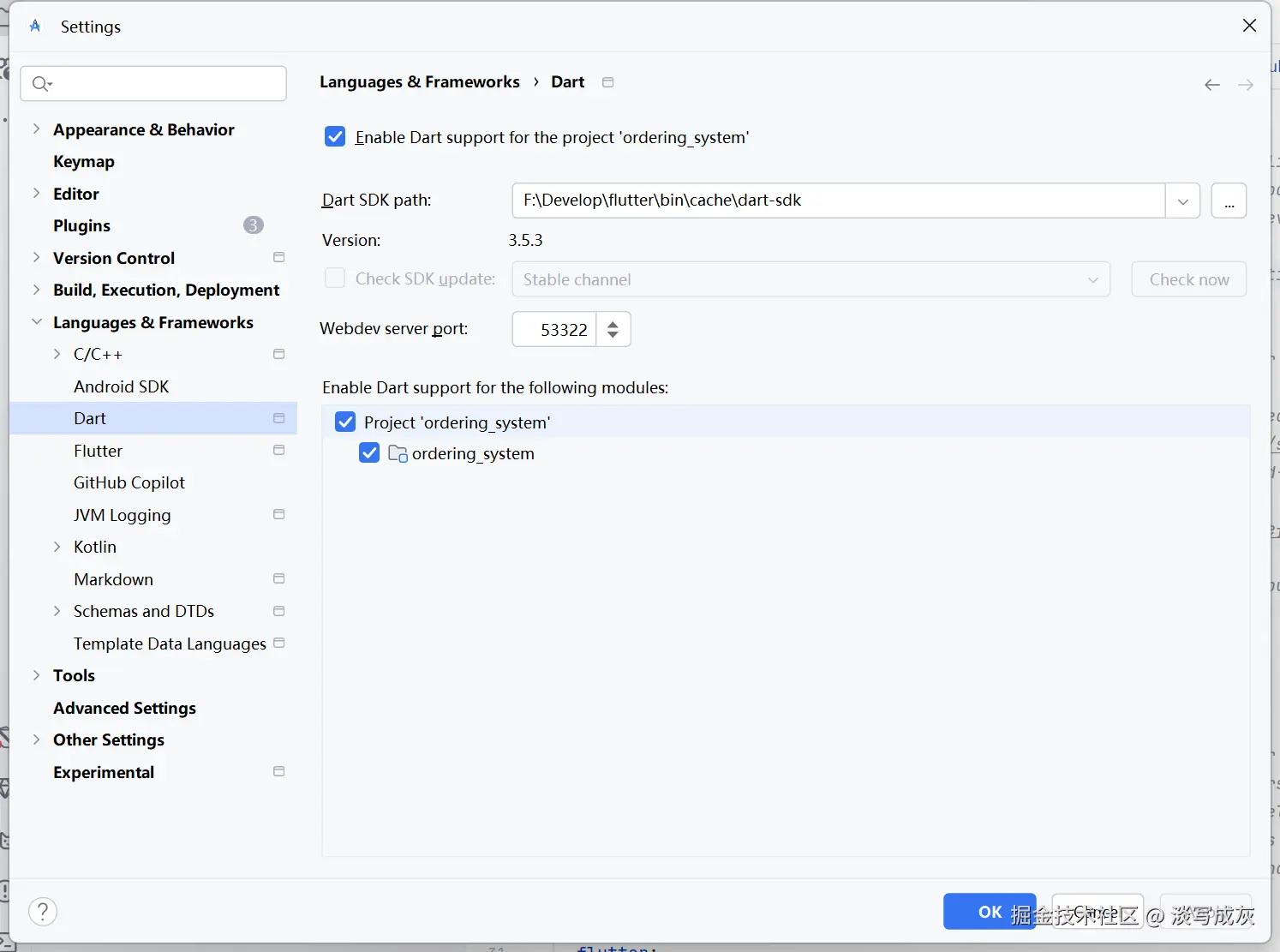Click Languages & Frameworks breadcrumb link
Viewport: 1280px width, 952px height.
tap(419, 81)
